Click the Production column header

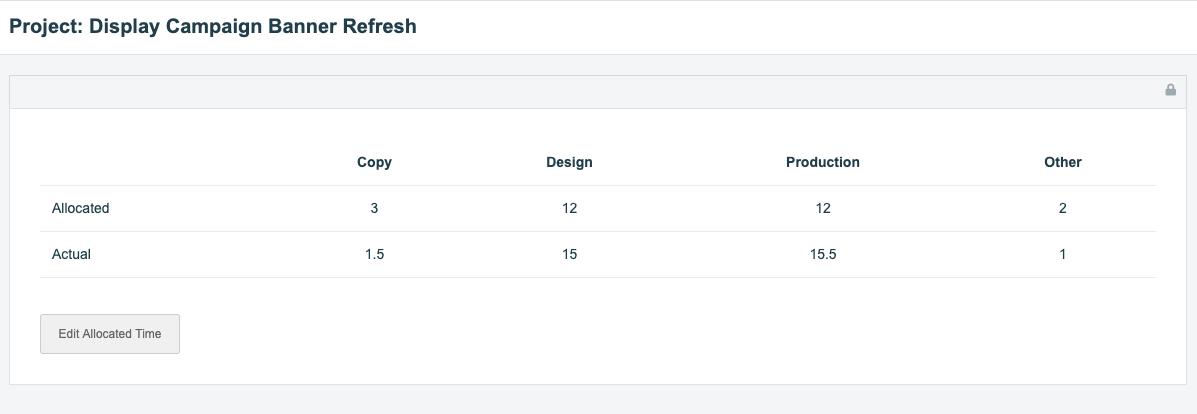click(x=822, y=162)
